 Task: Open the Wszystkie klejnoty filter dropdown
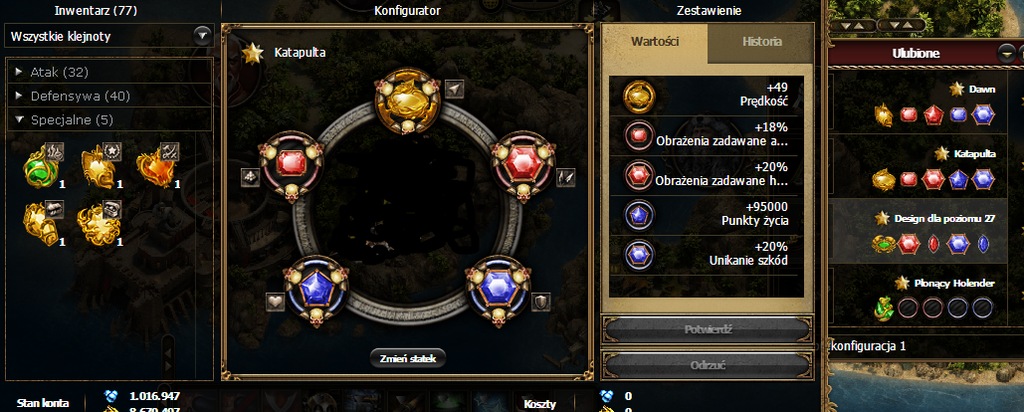(x=202, y=36)
